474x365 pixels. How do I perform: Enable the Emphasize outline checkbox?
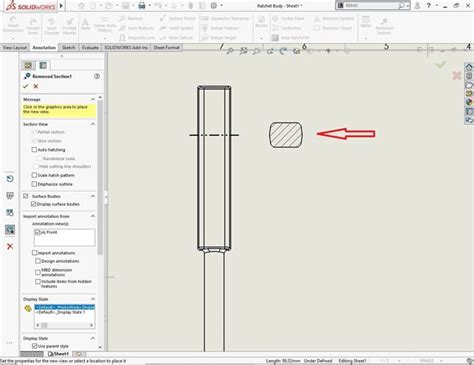34,184
